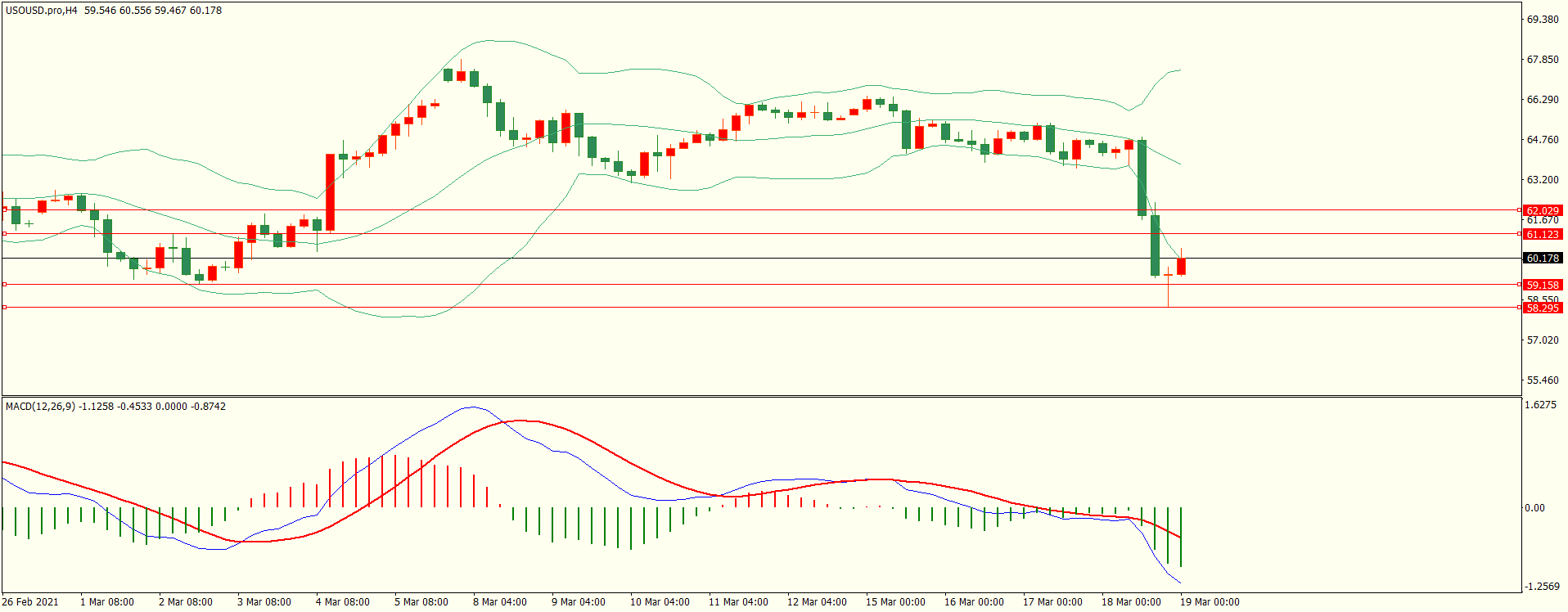Click the latest red candle at chart's right
This screenshot has width=1568, height=612.
coord(1181,266)
